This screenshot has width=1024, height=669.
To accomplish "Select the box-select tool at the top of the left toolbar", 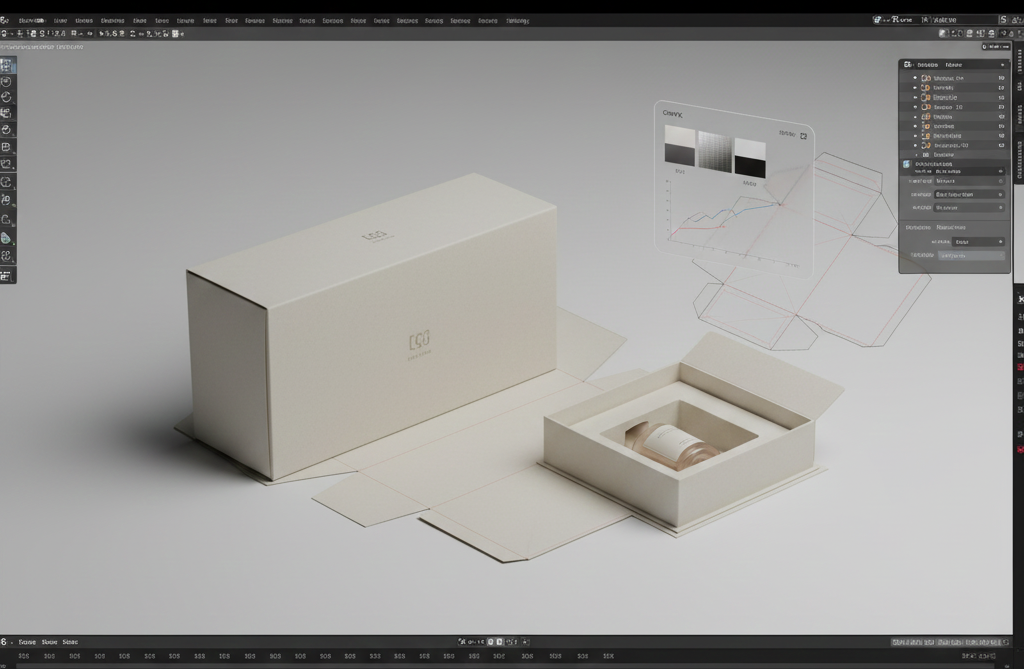I will coord(8,62).
